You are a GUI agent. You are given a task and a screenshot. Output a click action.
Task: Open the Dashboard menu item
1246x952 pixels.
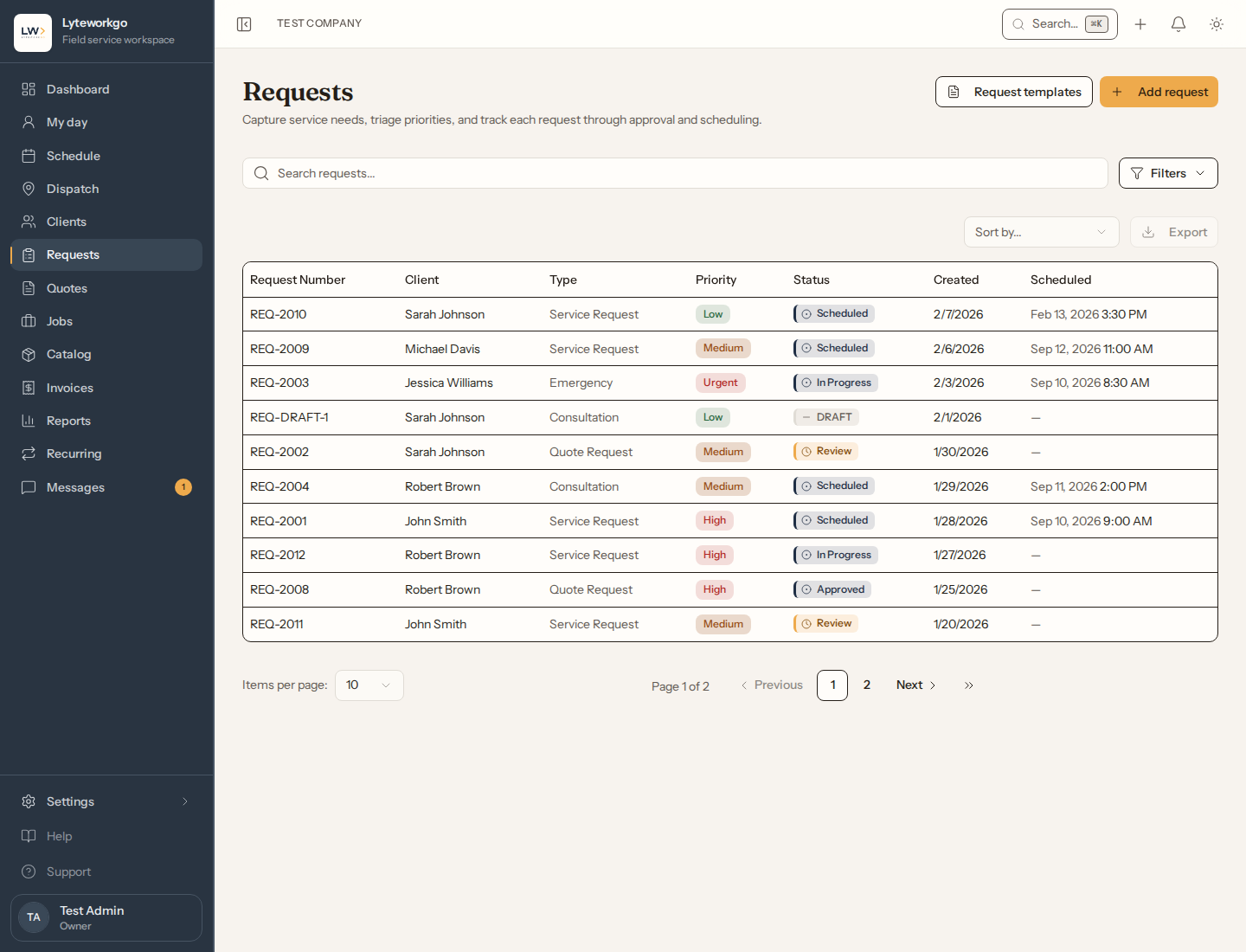[106, 89]
